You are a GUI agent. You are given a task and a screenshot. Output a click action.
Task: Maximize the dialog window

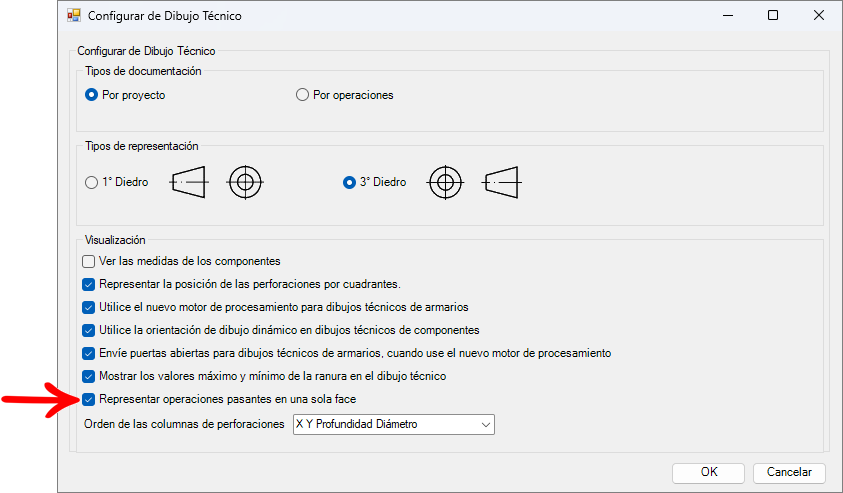coord(773,15)
